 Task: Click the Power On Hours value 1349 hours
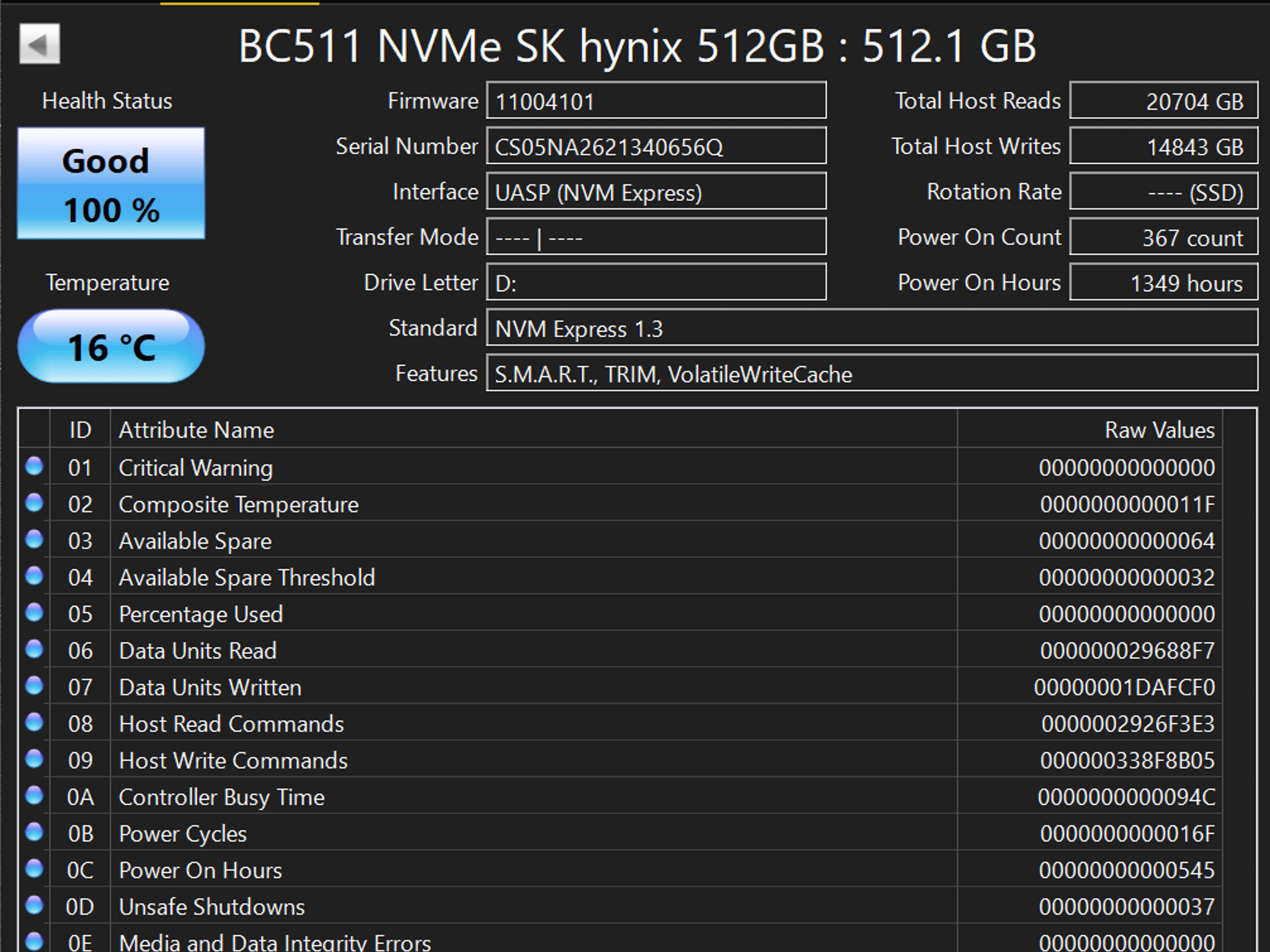click(x=1164, y=282)
